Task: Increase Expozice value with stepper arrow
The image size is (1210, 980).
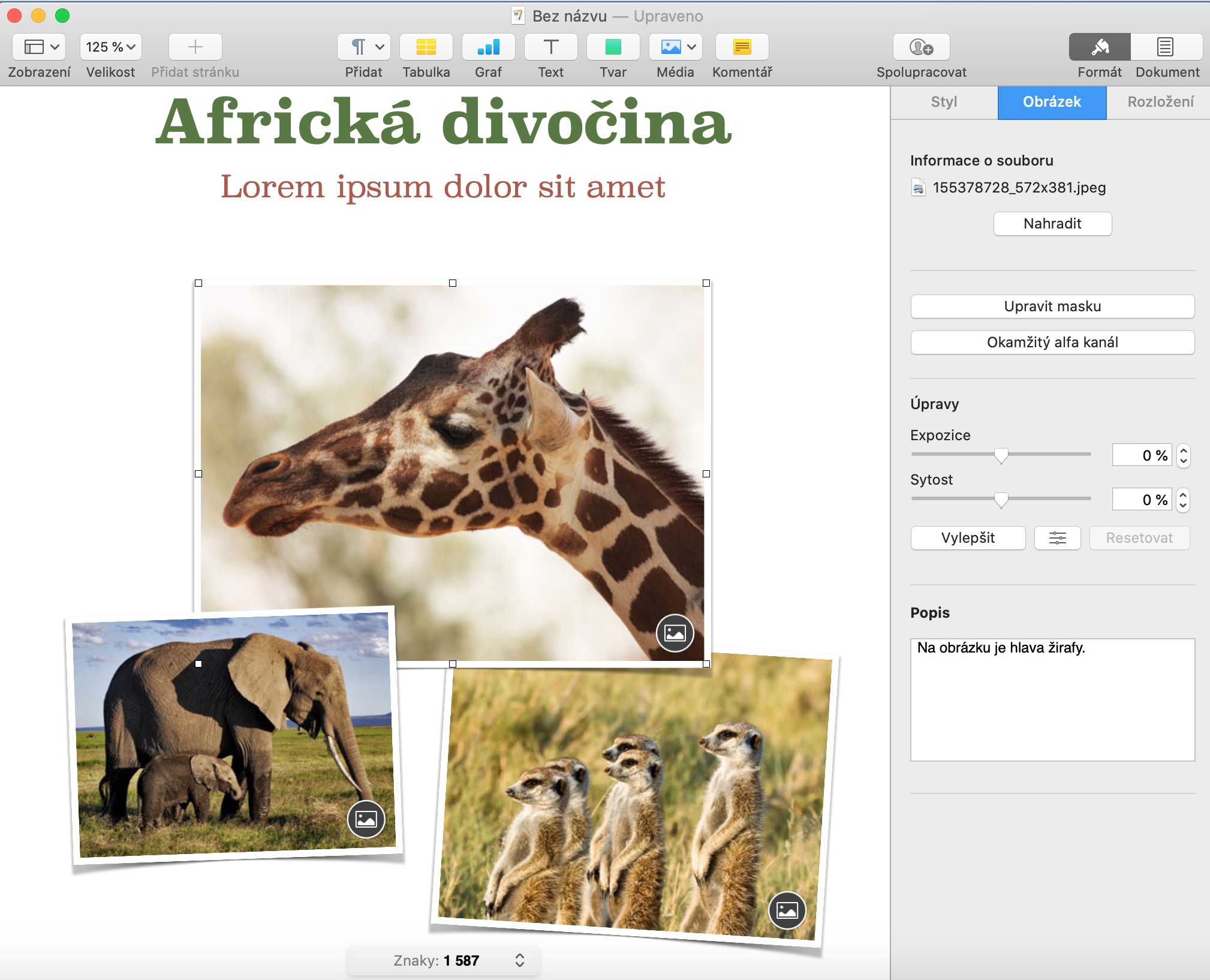Action: [1183, 450]
